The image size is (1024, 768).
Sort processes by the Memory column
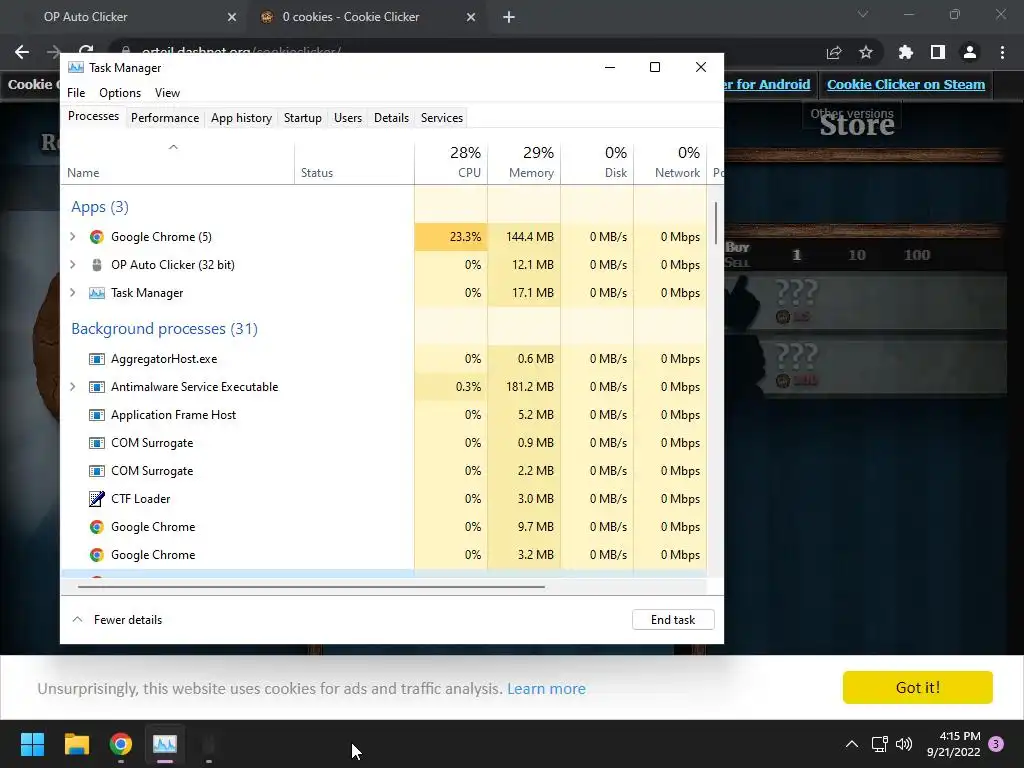524,162
